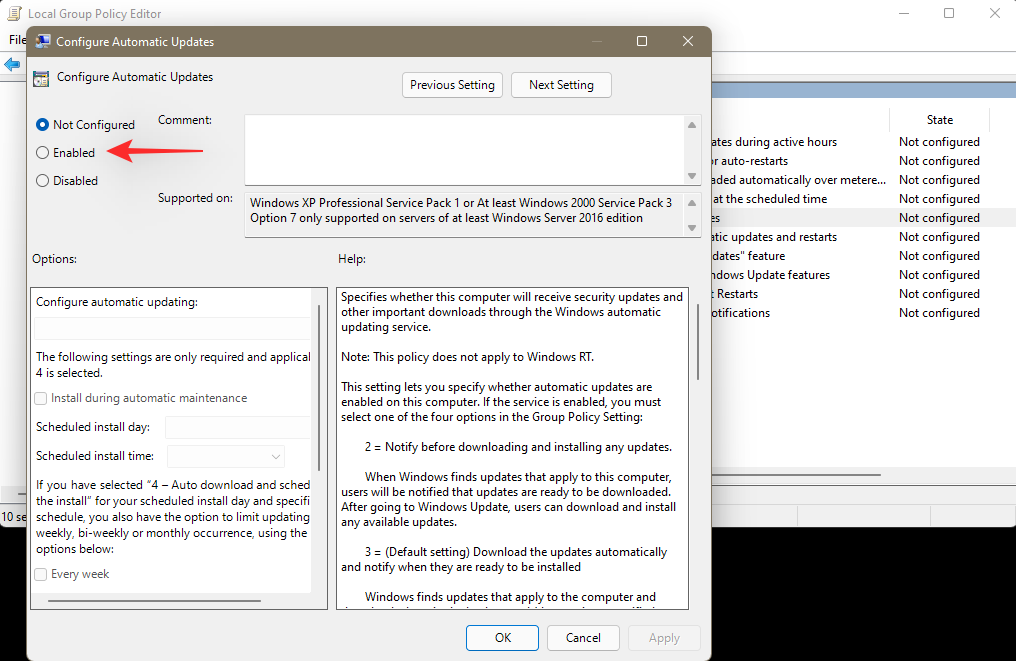Go to the Next Setting

pyautogui.click(x=561, y=85)
